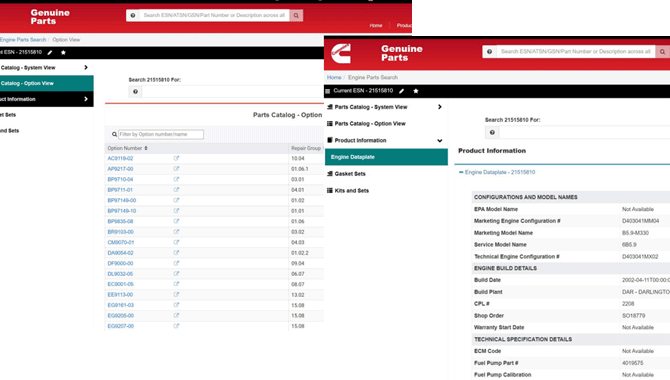Click Repair Group column header
This screenshot has height=380, width=670.
tap(306, 148)
